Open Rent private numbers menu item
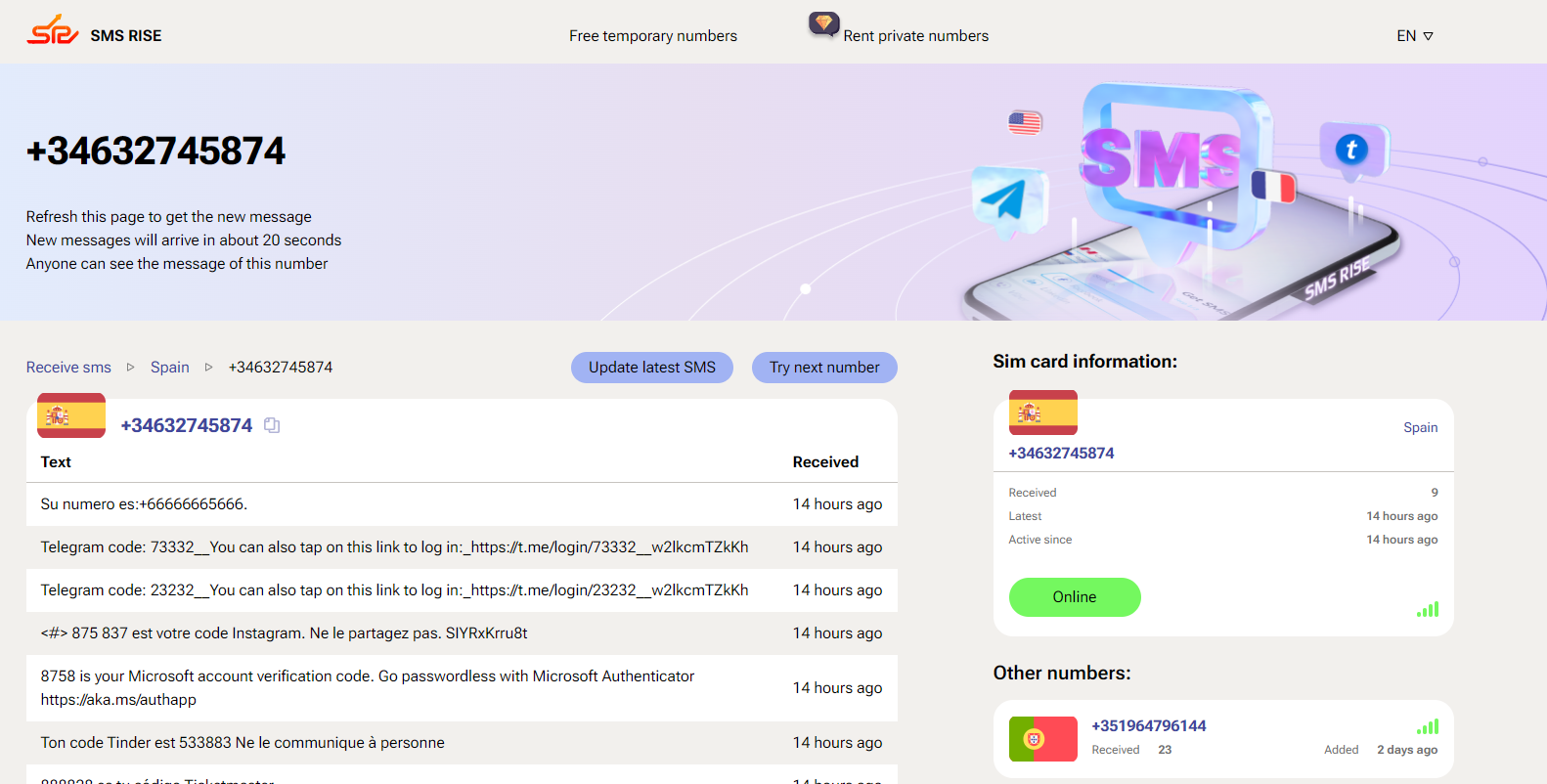This screenshot has width=1547, height=784. (916, 36)
